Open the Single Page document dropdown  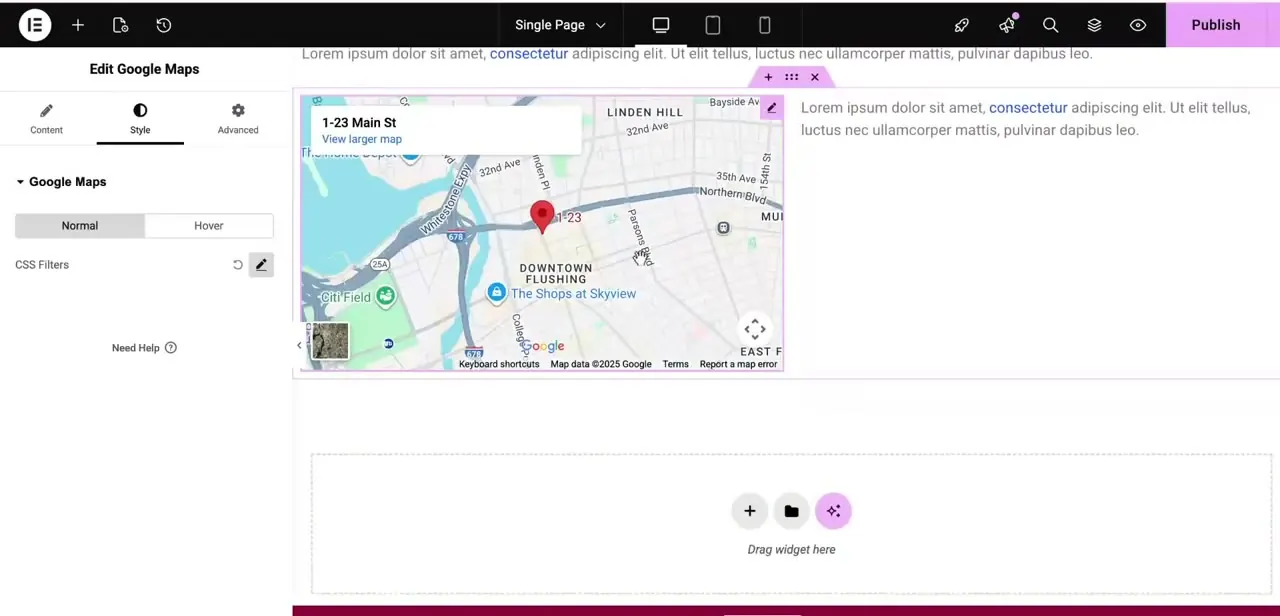(x=560, y=25)
